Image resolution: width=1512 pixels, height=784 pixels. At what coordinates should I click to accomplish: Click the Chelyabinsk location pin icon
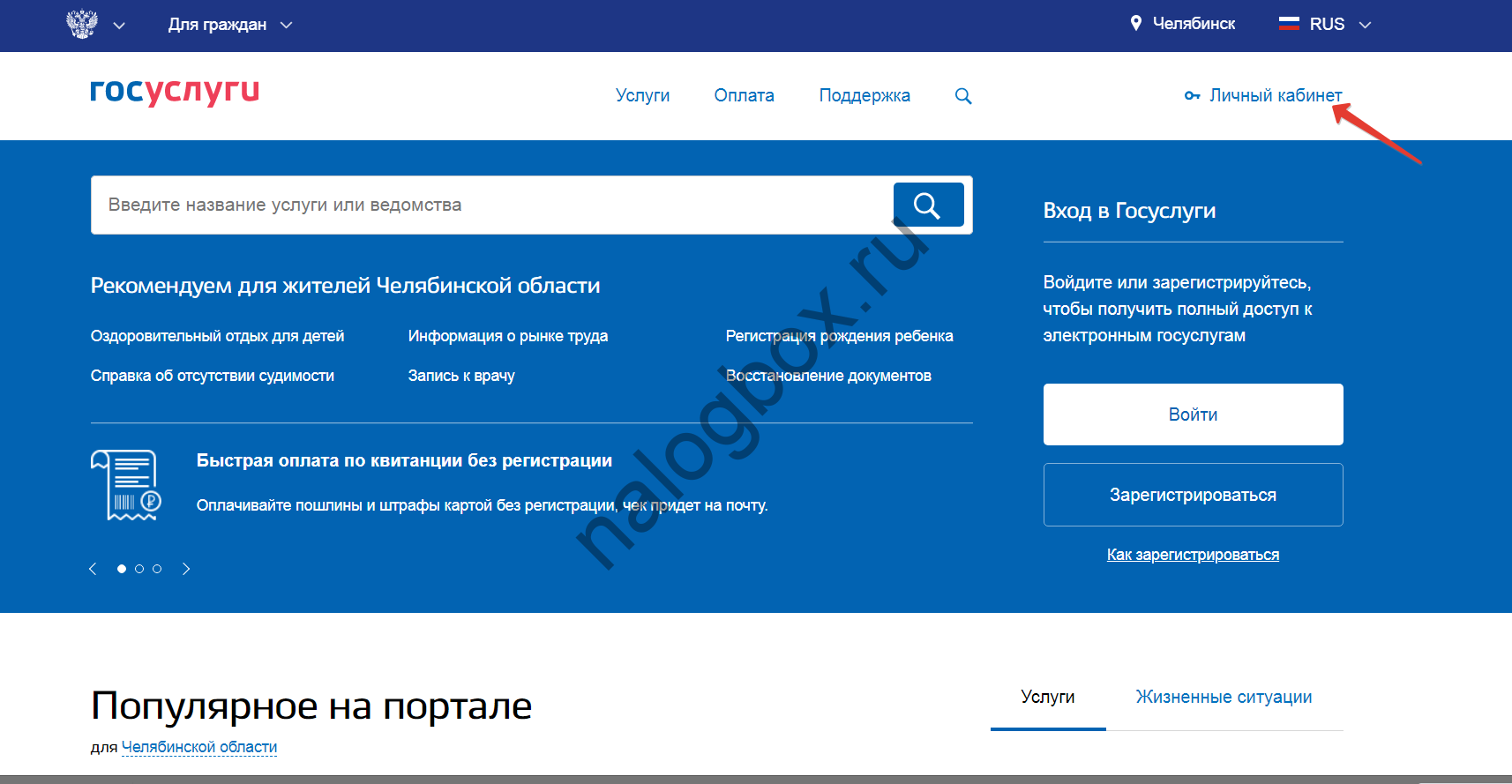[x=1136, y=24]
